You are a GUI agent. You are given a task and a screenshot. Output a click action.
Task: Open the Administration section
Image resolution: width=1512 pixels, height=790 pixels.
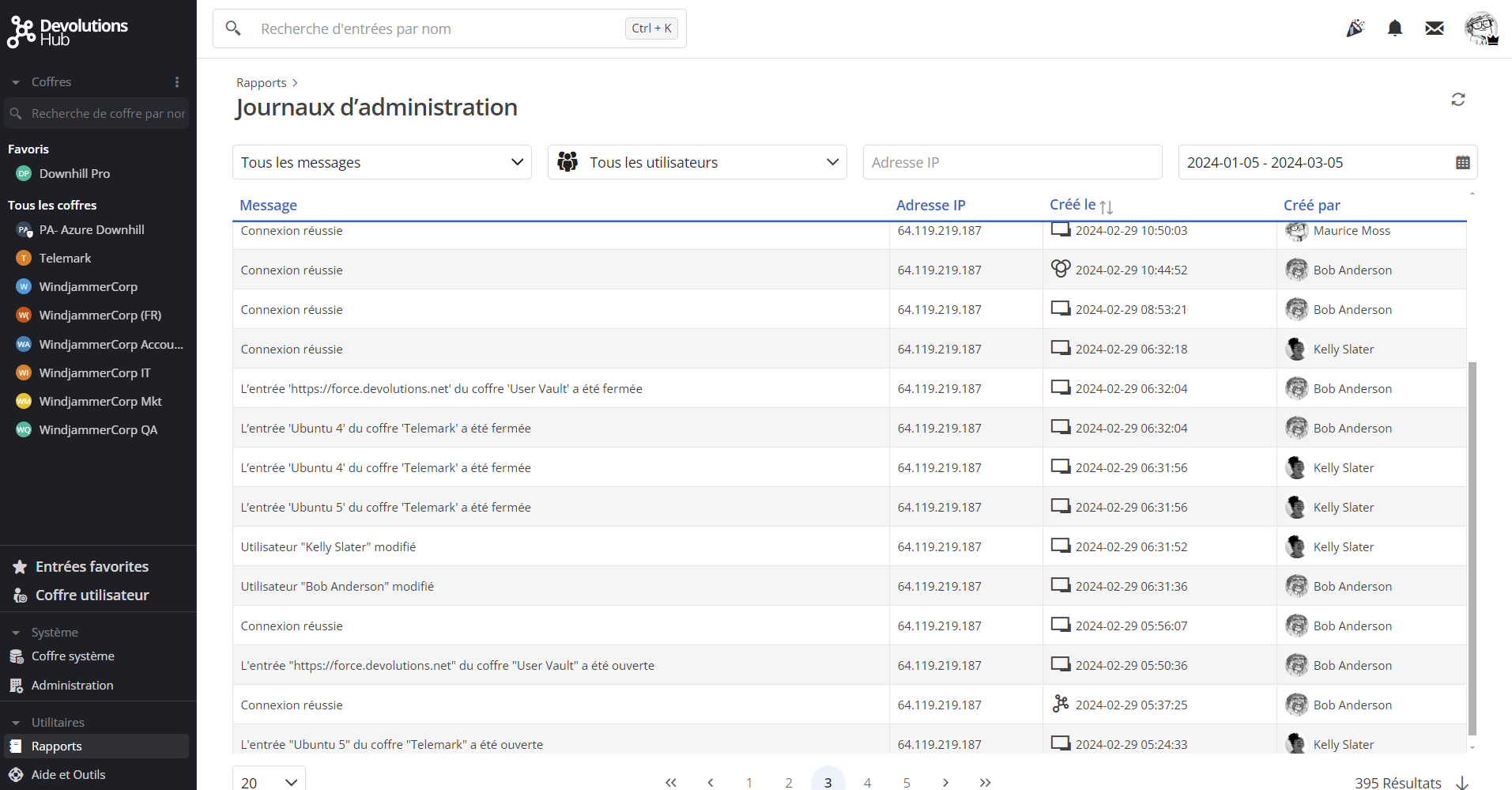[72, 685]
